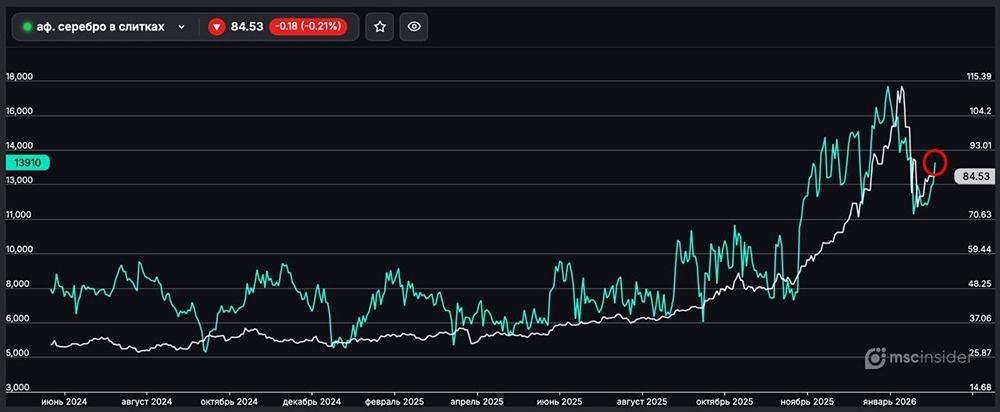Click the teal line's highest peak
Image resolution: width=1000 pixels, height=412 pixels.
point(887,87)
